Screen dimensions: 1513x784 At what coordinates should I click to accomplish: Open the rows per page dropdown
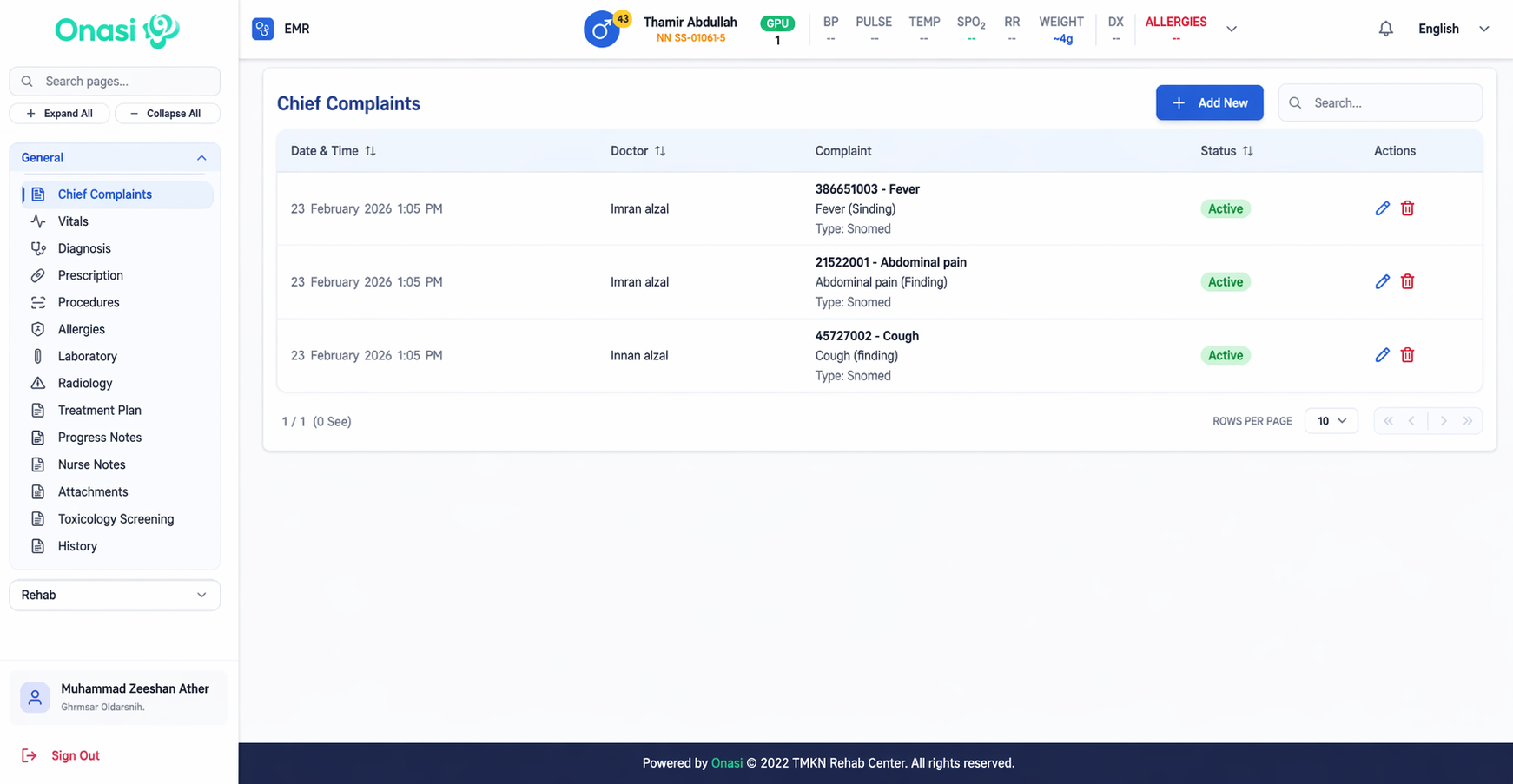click(x=1331, y=421)
